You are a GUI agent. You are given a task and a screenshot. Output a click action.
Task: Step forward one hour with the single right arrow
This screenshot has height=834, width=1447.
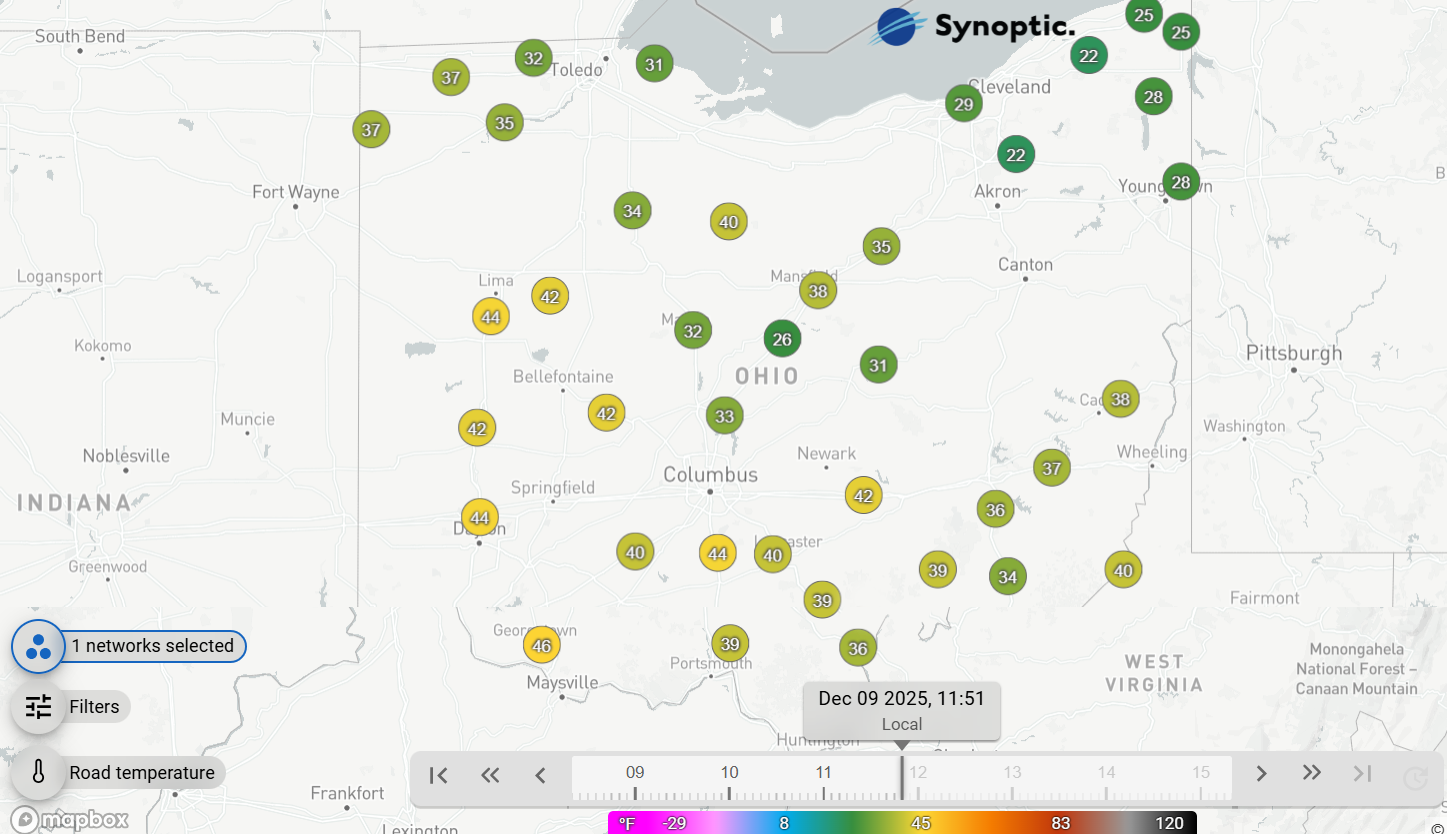pyautogui.click(x=1261, y=775)
